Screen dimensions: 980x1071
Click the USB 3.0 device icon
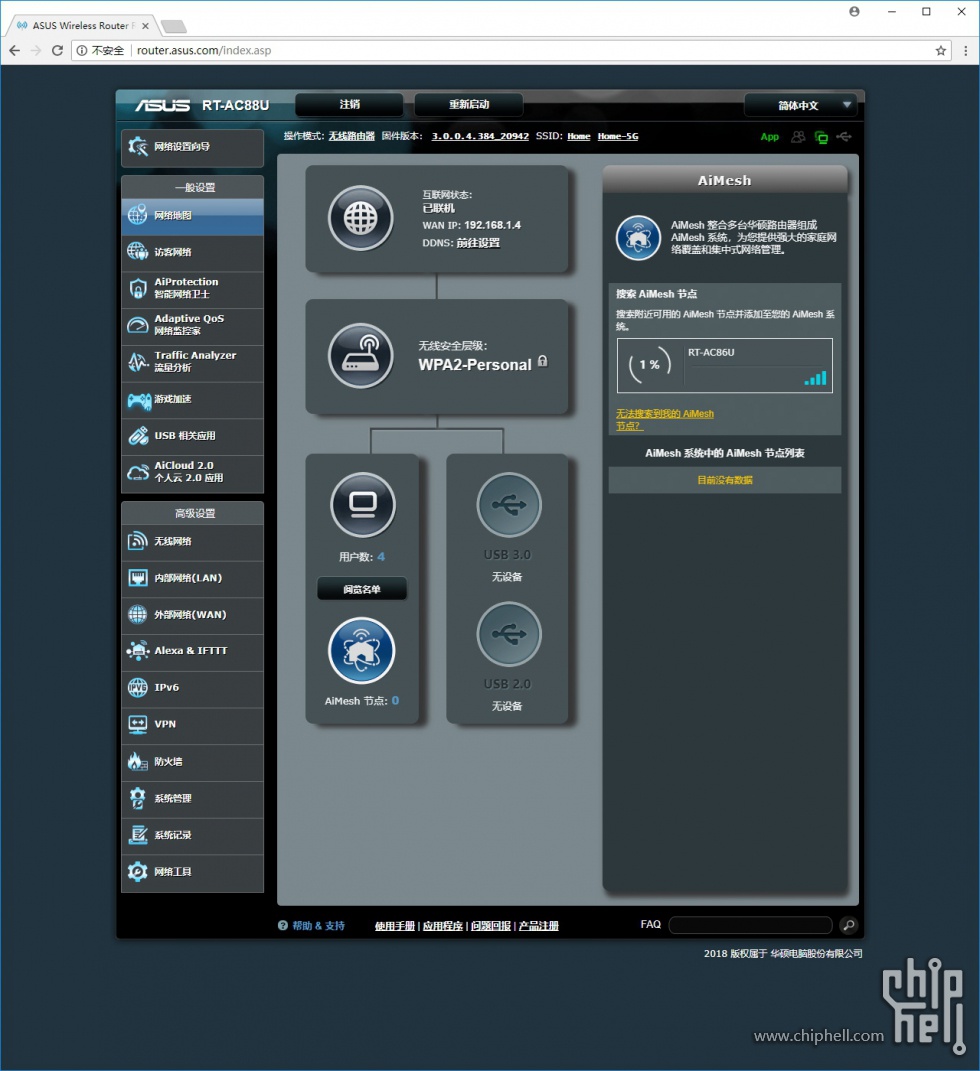click(509, 505)
